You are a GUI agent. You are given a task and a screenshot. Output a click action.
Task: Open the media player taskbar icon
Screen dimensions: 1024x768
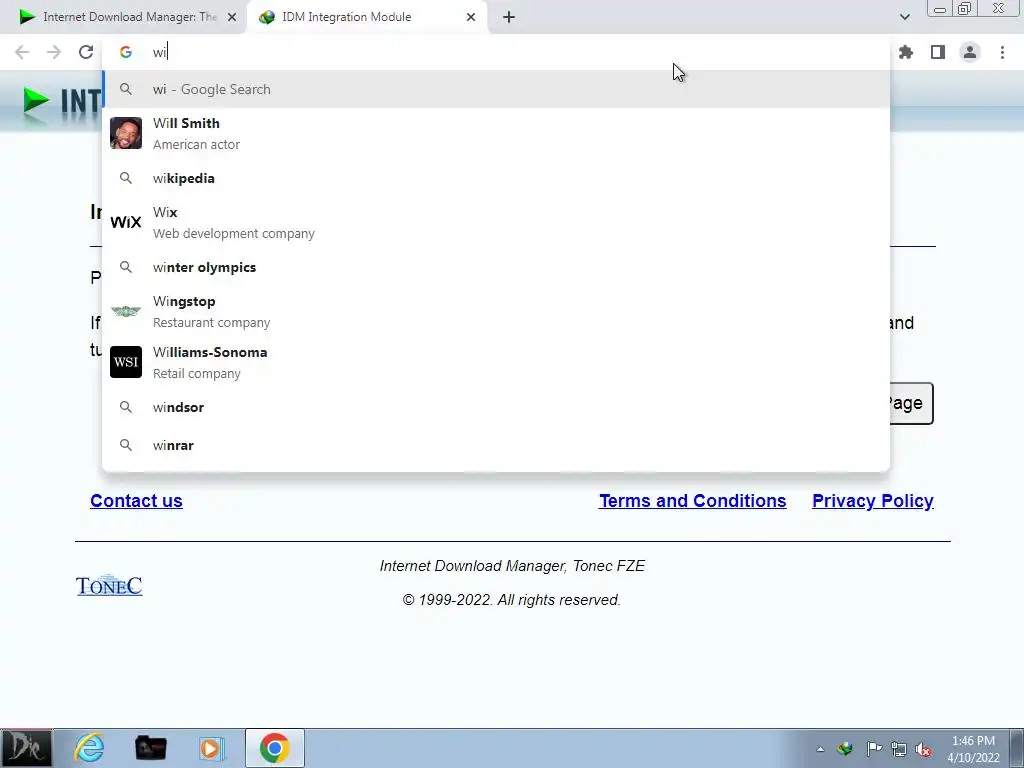point(212,748)
